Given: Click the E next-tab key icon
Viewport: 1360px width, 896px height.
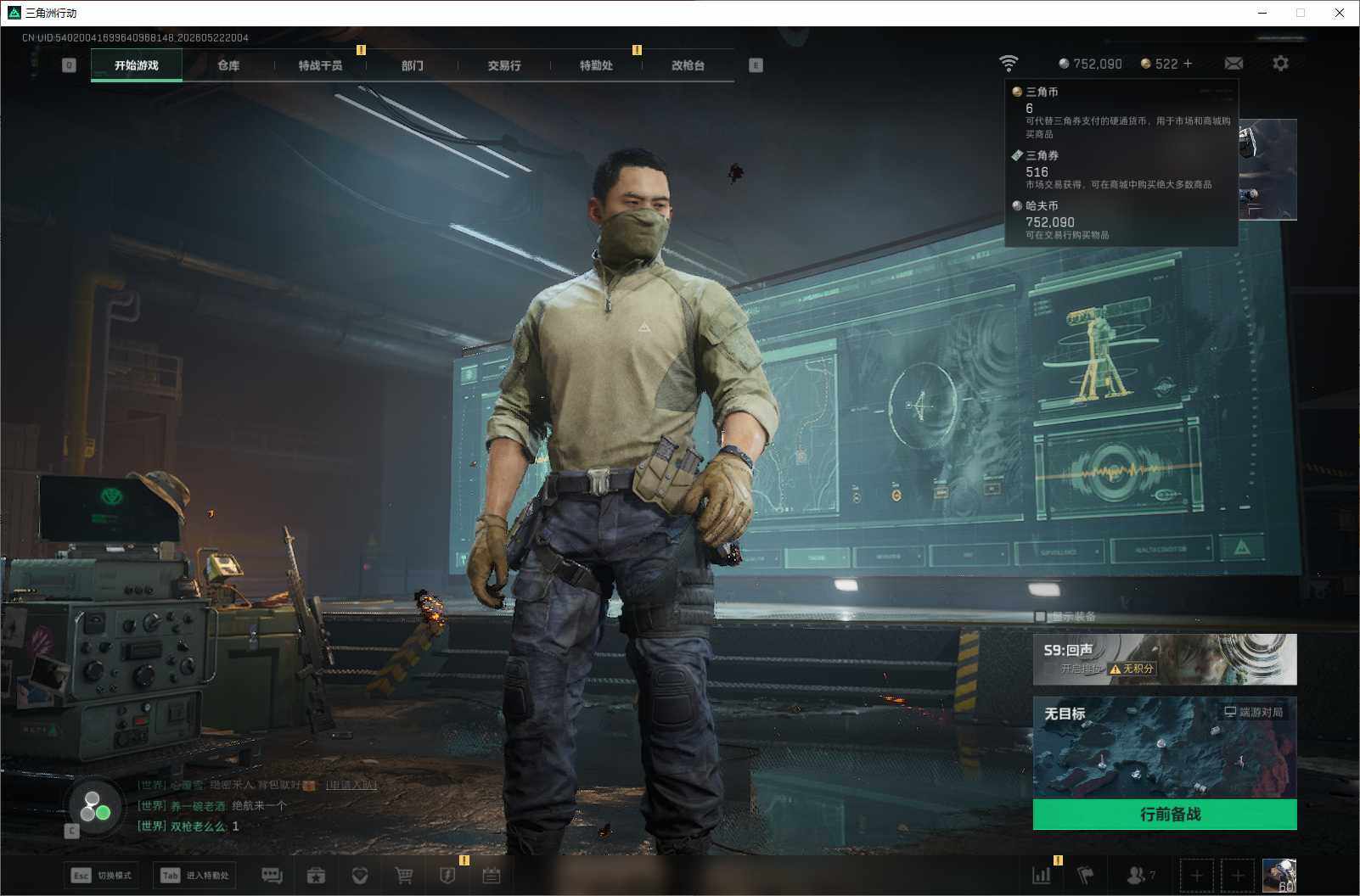Looking at the screenshot, I should (756, 65).
